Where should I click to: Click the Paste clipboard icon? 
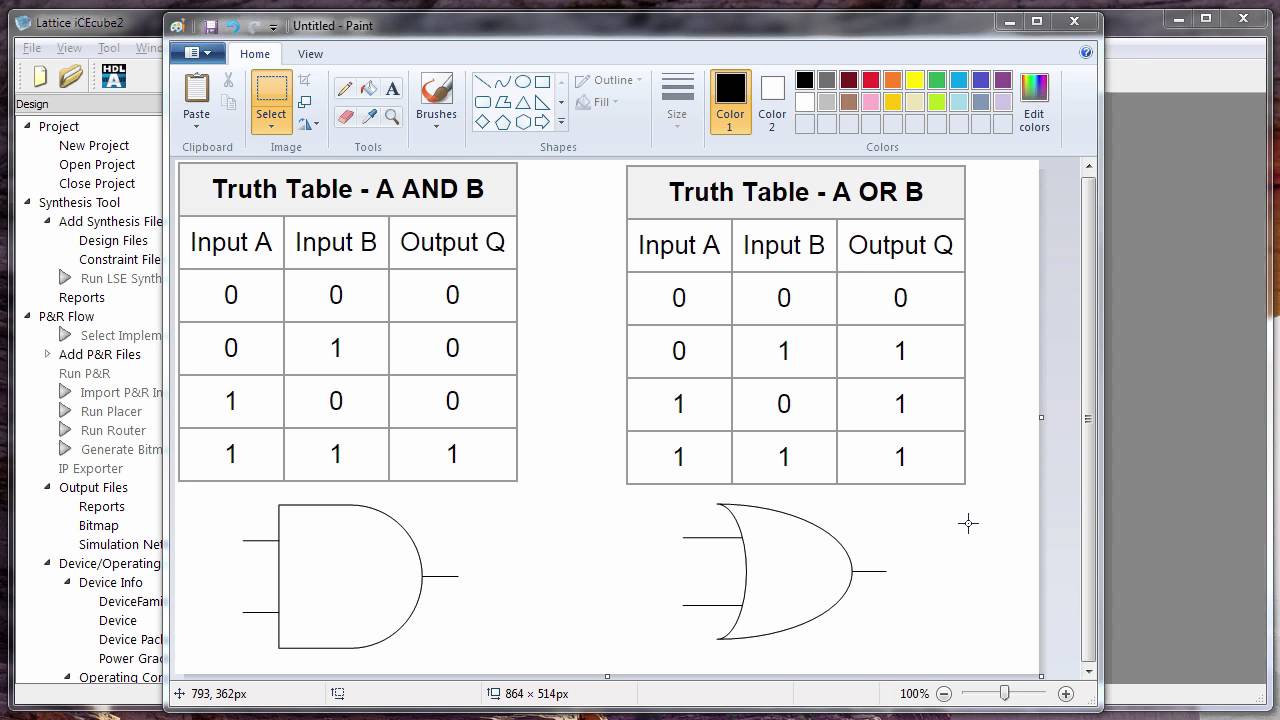pyautogui.click(x=197, y=88)
